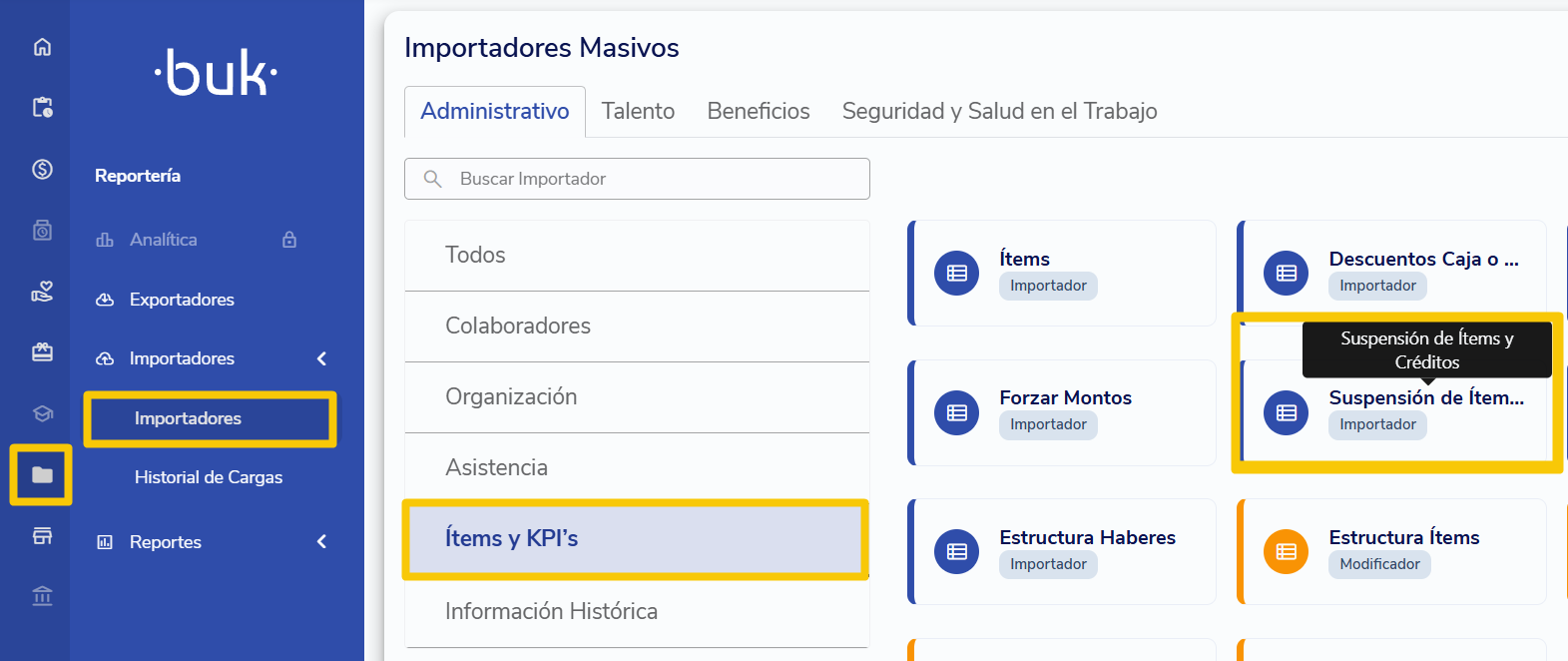Click the Importadores parent menu label
Screen dimensions: 1568x661
click(182, 358)
